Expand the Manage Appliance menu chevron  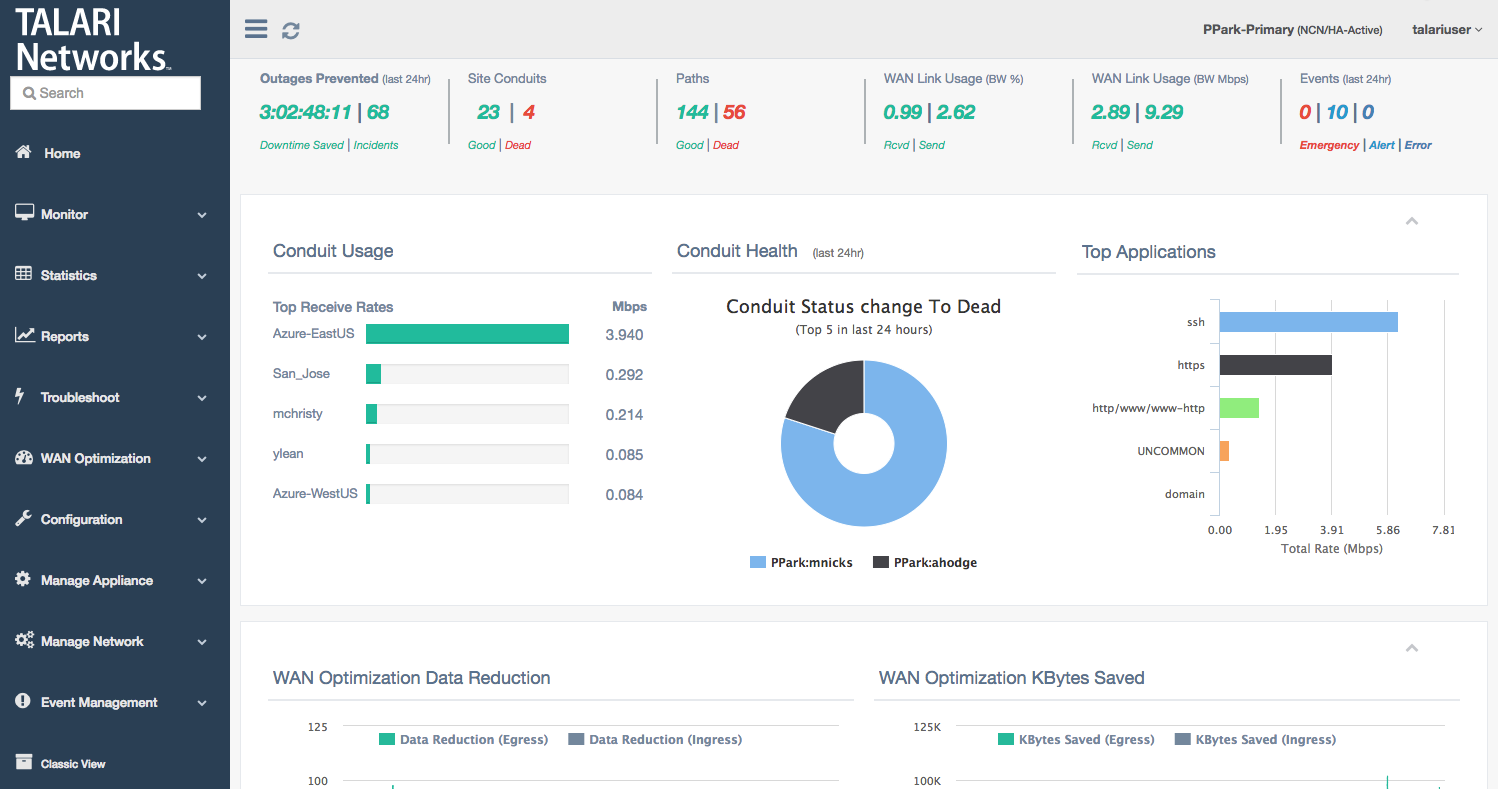click(x=202, y=581)
